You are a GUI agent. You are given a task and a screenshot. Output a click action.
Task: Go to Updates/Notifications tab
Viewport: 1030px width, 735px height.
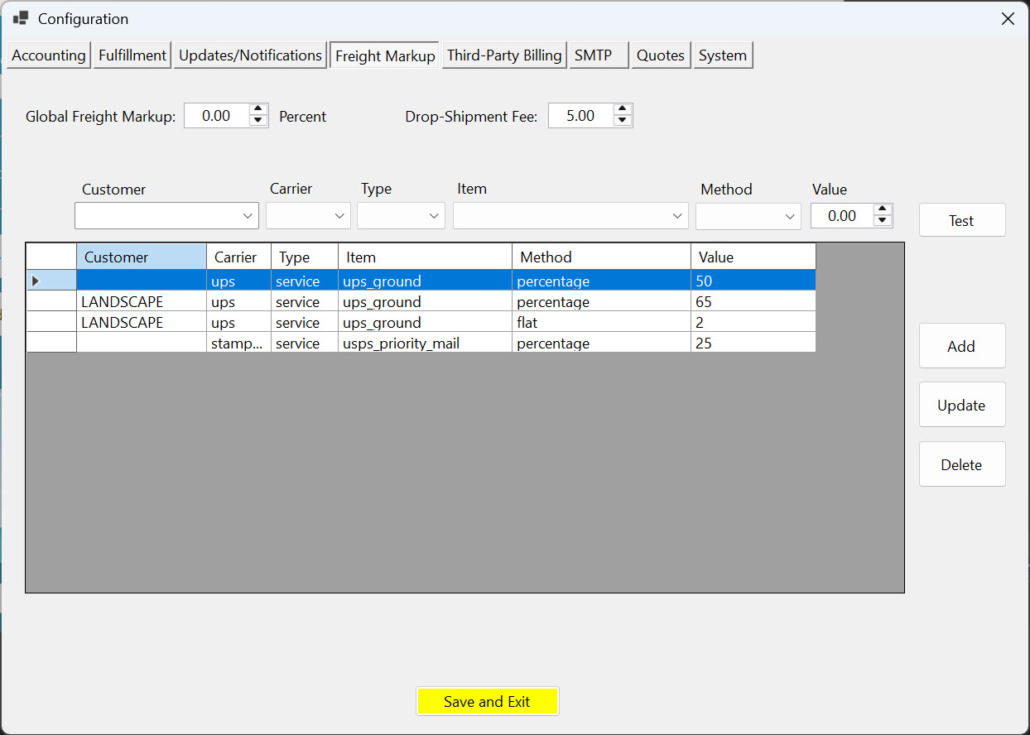click(250, 55)
